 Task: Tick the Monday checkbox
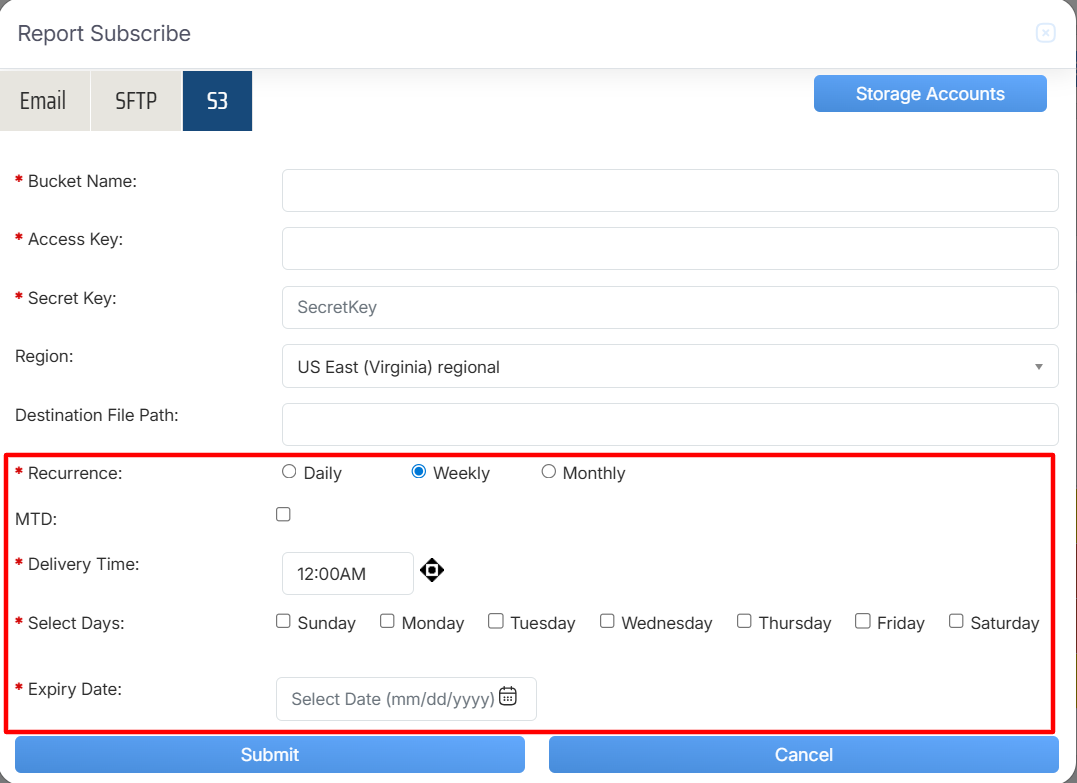point(388,621)
